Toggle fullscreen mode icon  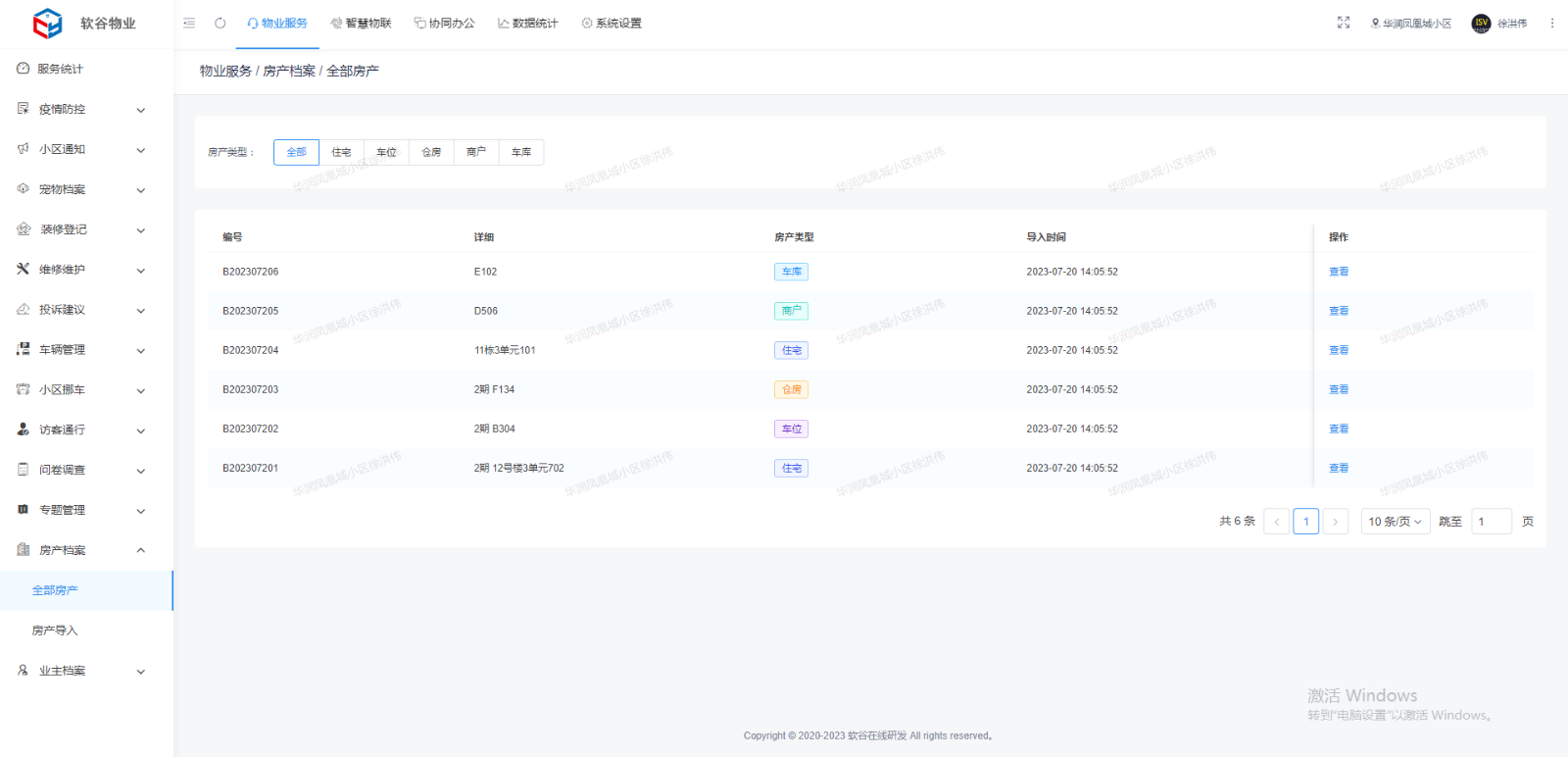pyautogui.click(x=1344, y=23)
